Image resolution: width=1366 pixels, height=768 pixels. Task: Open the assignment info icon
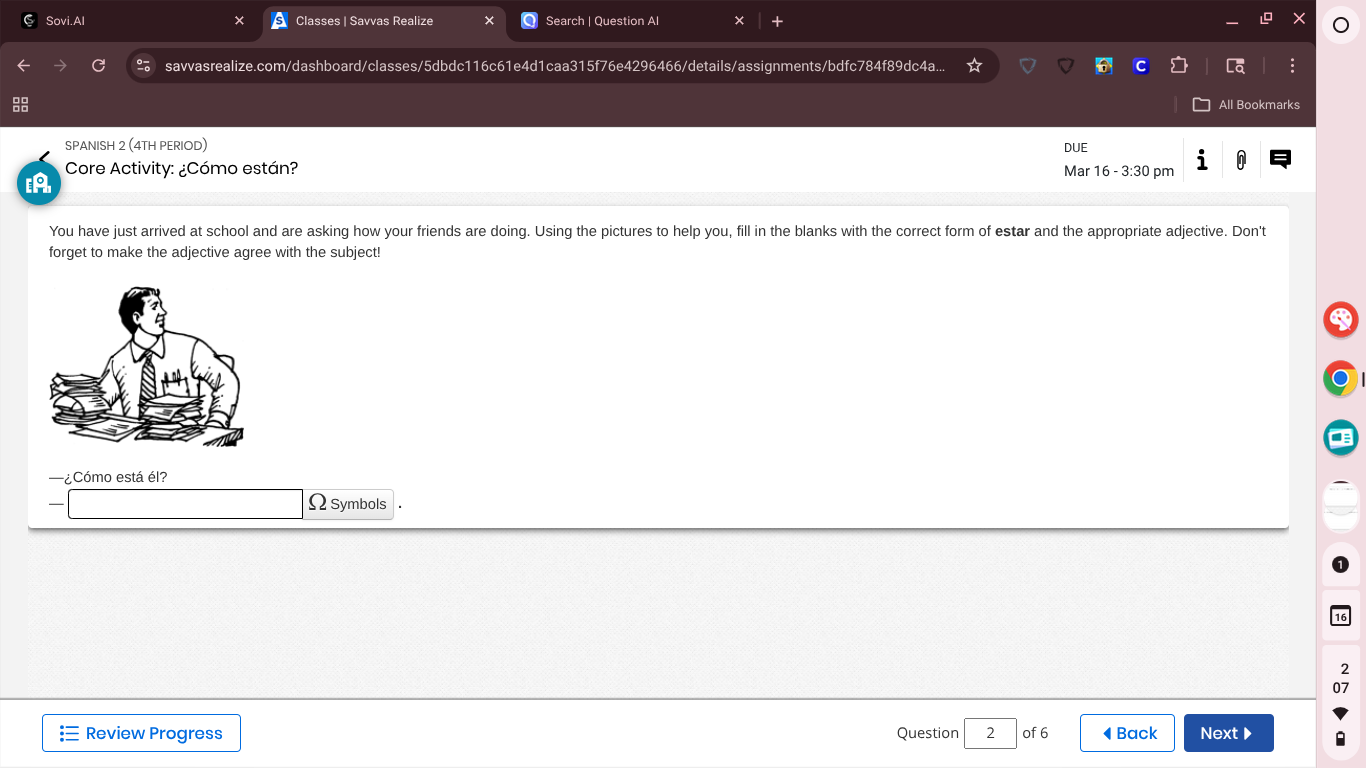(1202, 160)
